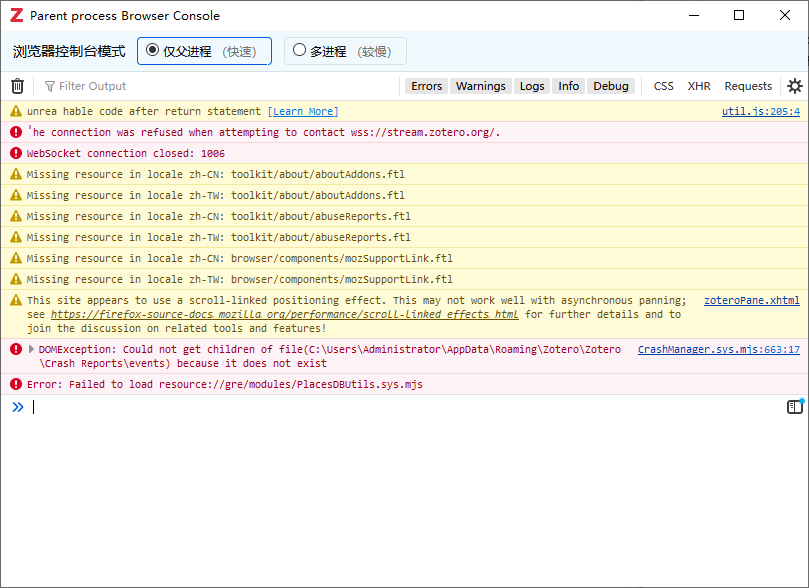Toggle the Logs filter
This screenshot has width=809, height=588.
[532, 86]
